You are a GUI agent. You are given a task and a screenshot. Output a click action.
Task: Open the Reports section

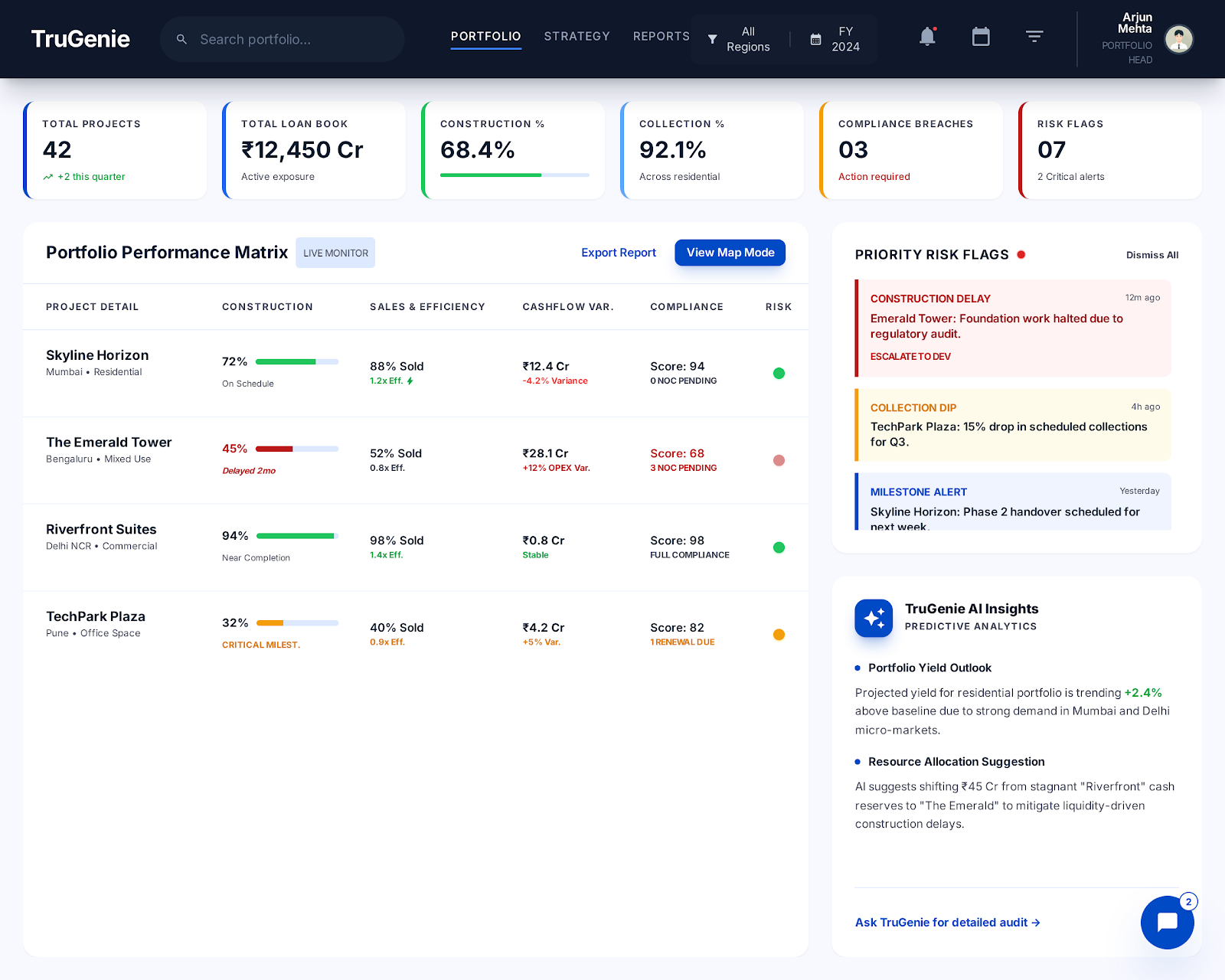click(661, 36)
